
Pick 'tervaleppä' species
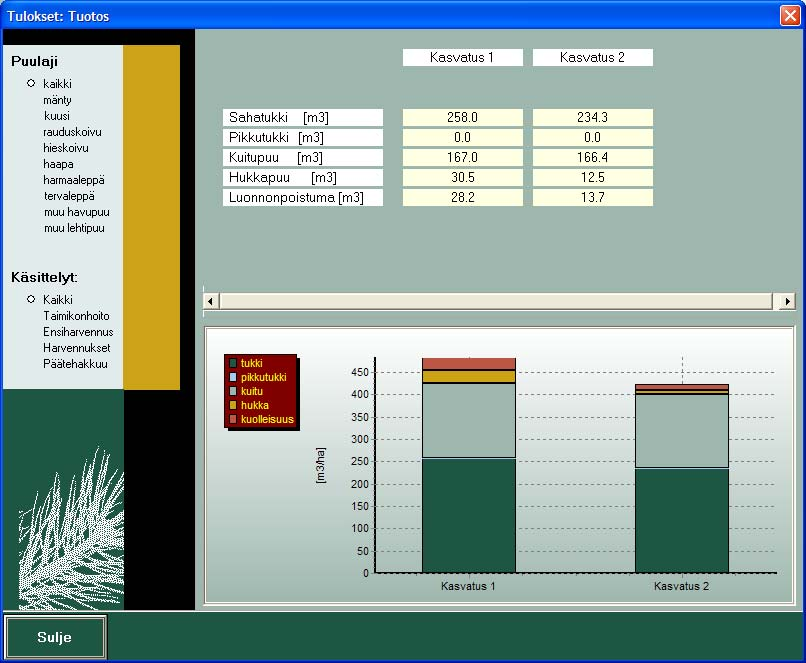click(x=69, y=196)
